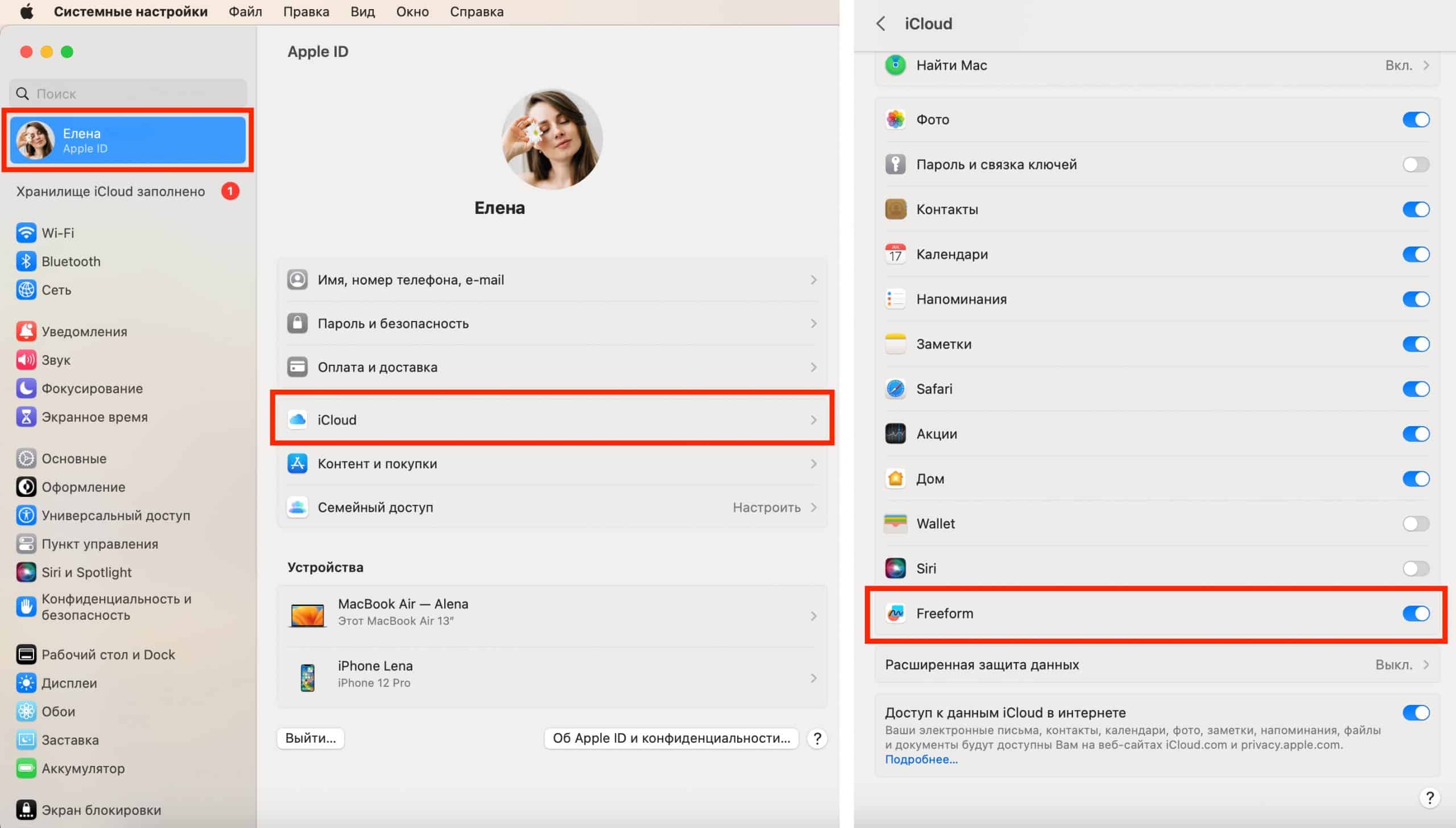This screenshot has height=828, width=1456.
Task: Enable Wallet iCloud switch
Action: (1416, 524)
